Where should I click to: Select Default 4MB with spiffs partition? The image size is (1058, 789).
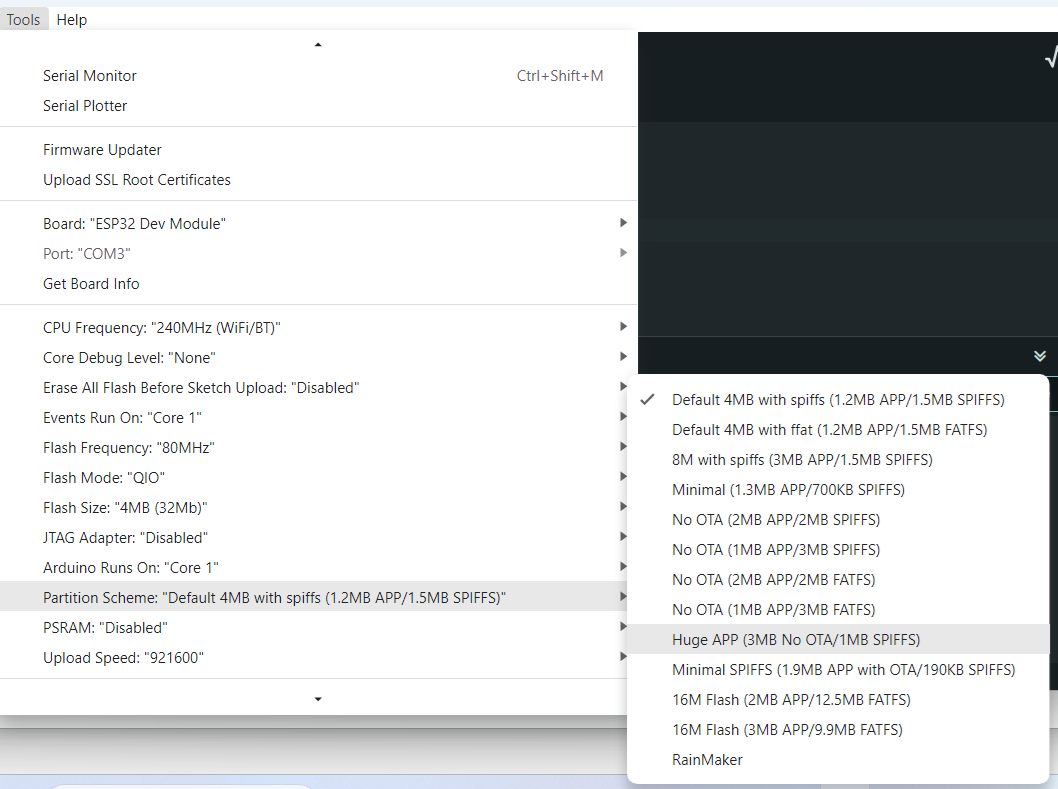pos(838,400)
